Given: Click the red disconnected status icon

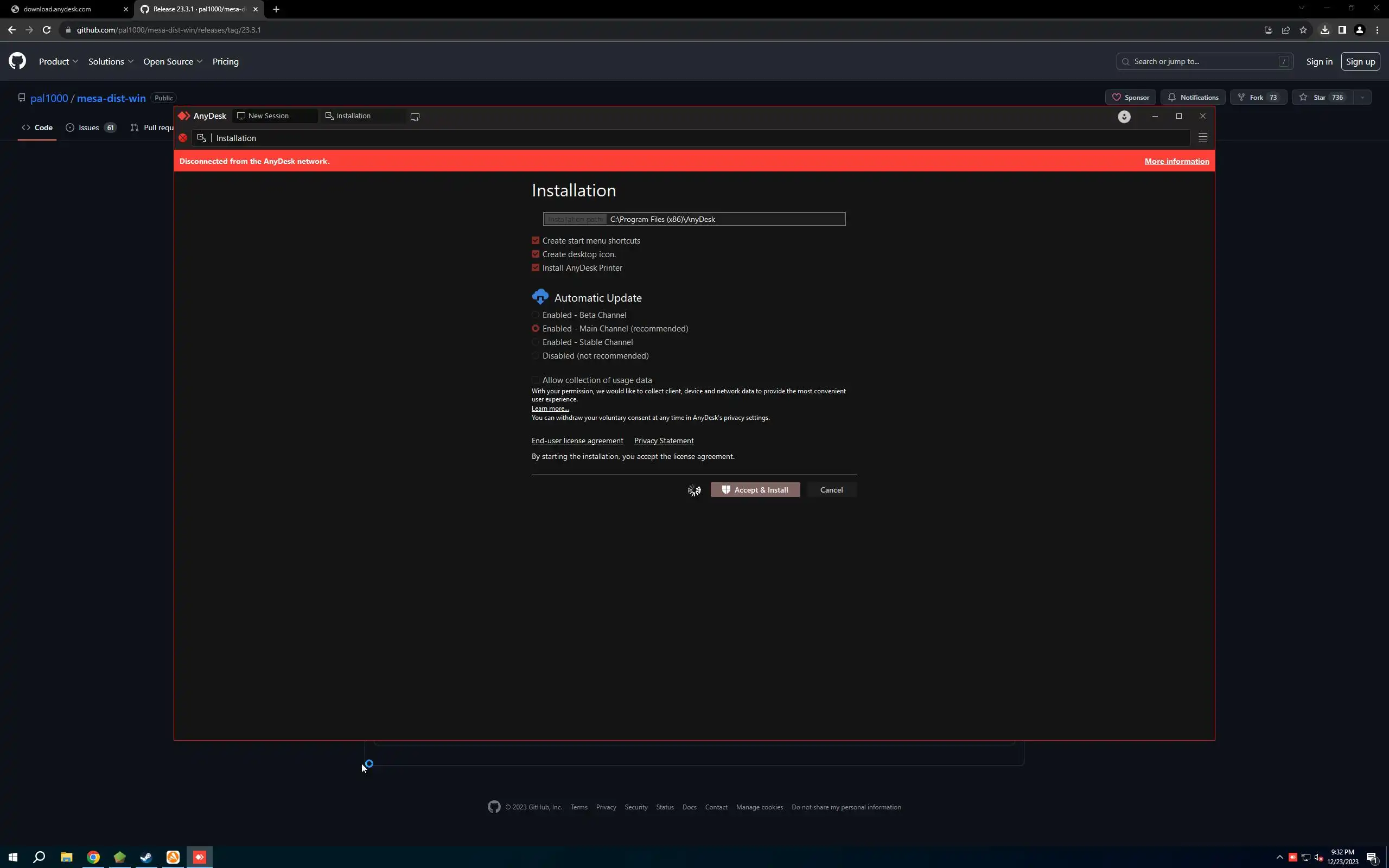Looking at the screenshot, I should [182, 138].
